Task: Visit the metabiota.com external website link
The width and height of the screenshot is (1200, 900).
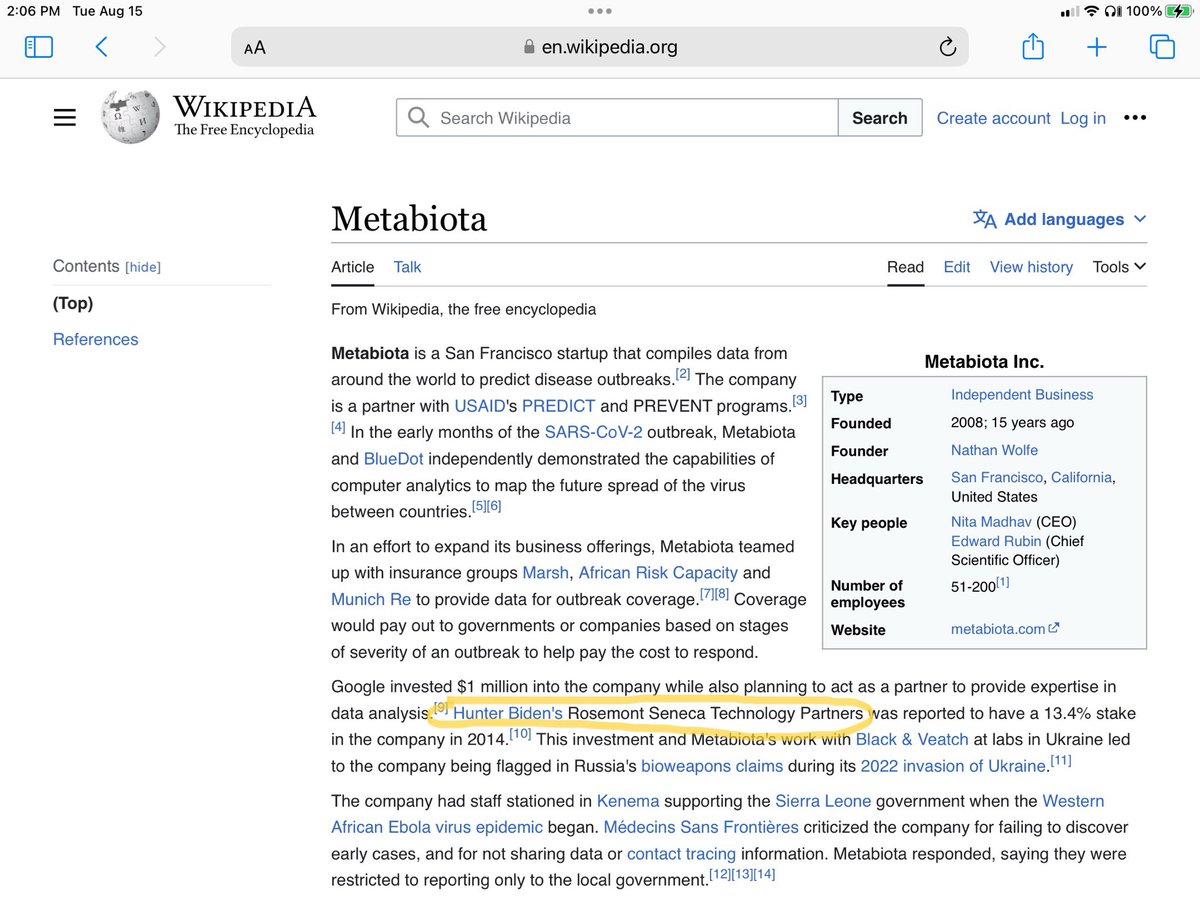Action: [x=1005, y=629]
